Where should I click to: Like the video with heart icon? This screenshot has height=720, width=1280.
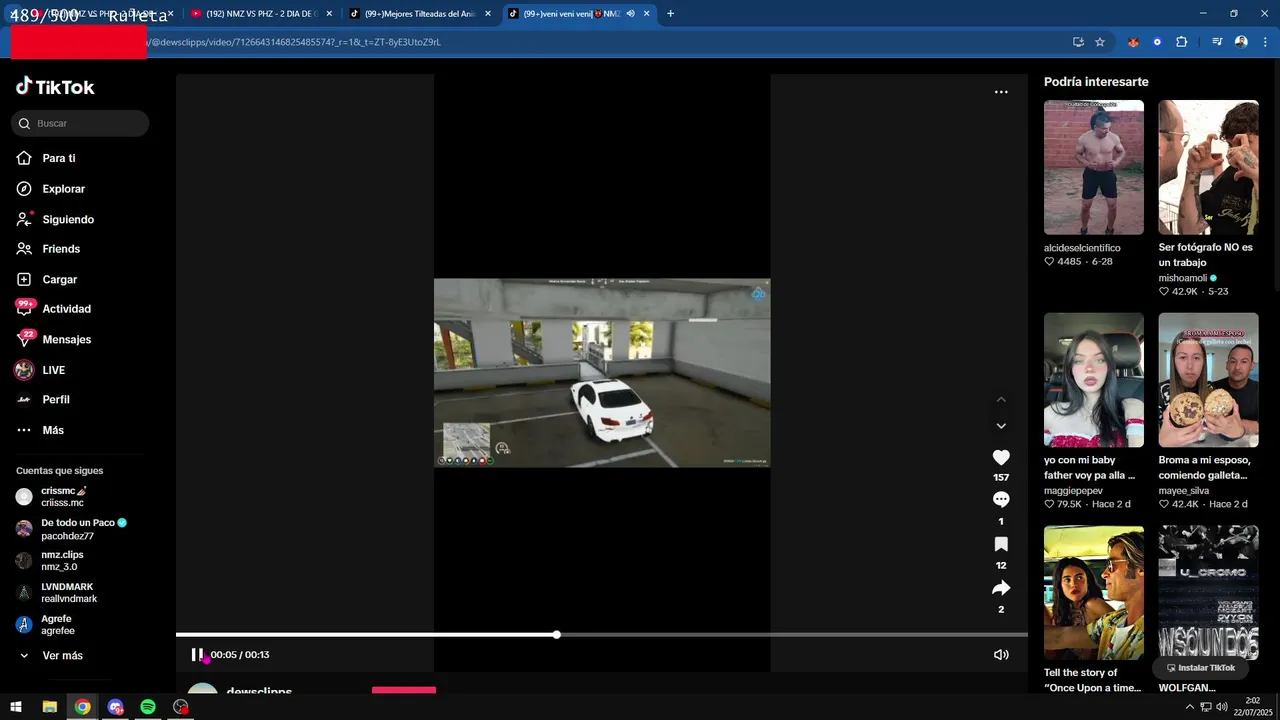(x=1001, y=457)
